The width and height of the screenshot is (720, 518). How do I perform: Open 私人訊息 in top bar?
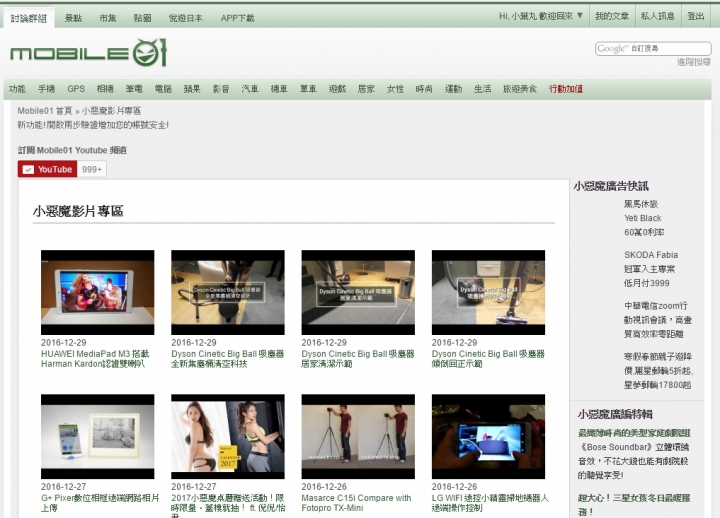pyautogui.click(x=658, y=16)
